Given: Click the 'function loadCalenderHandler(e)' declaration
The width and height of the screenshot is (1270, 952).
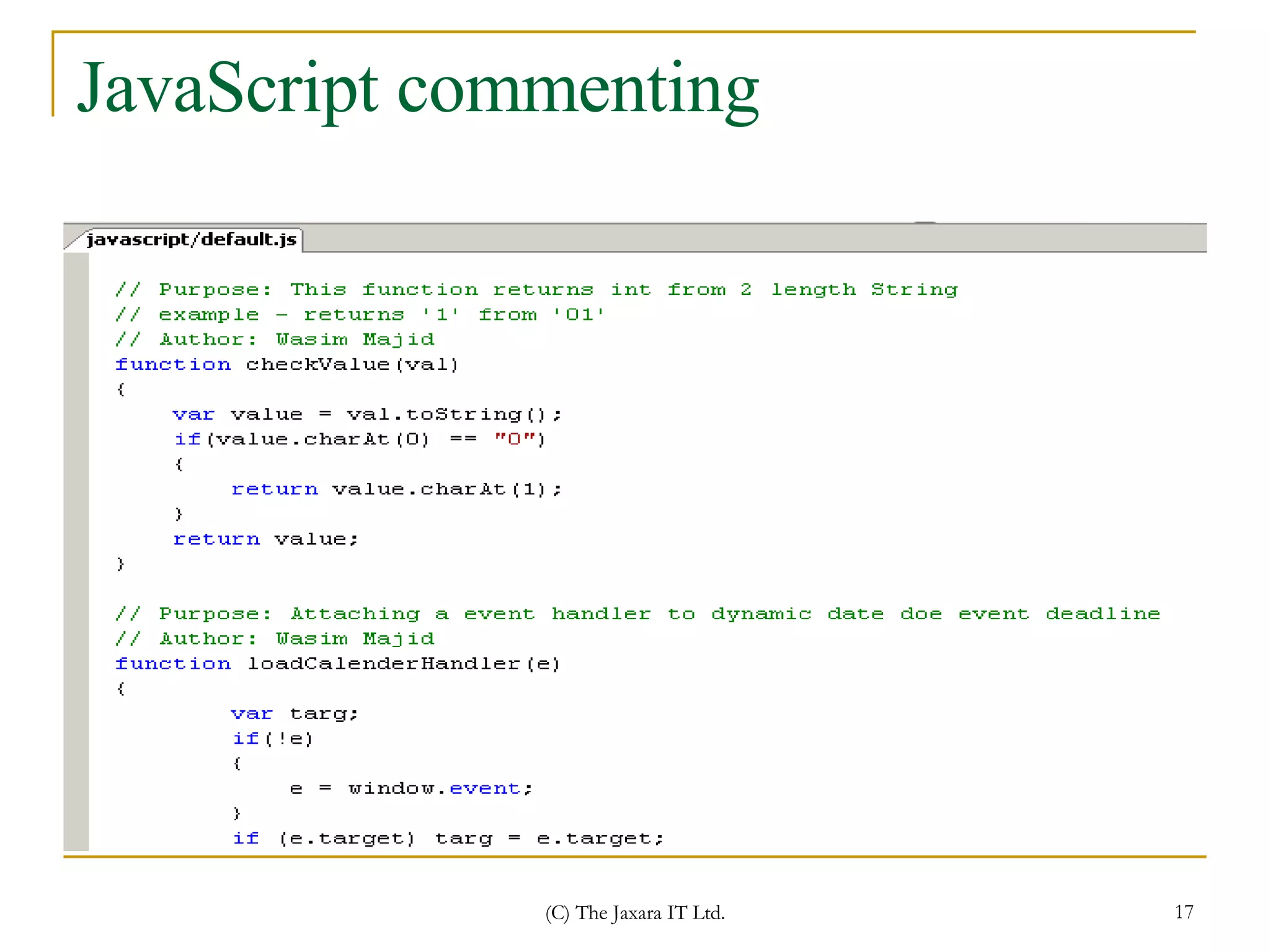Looking at the screenshot, I should point(337,664).
